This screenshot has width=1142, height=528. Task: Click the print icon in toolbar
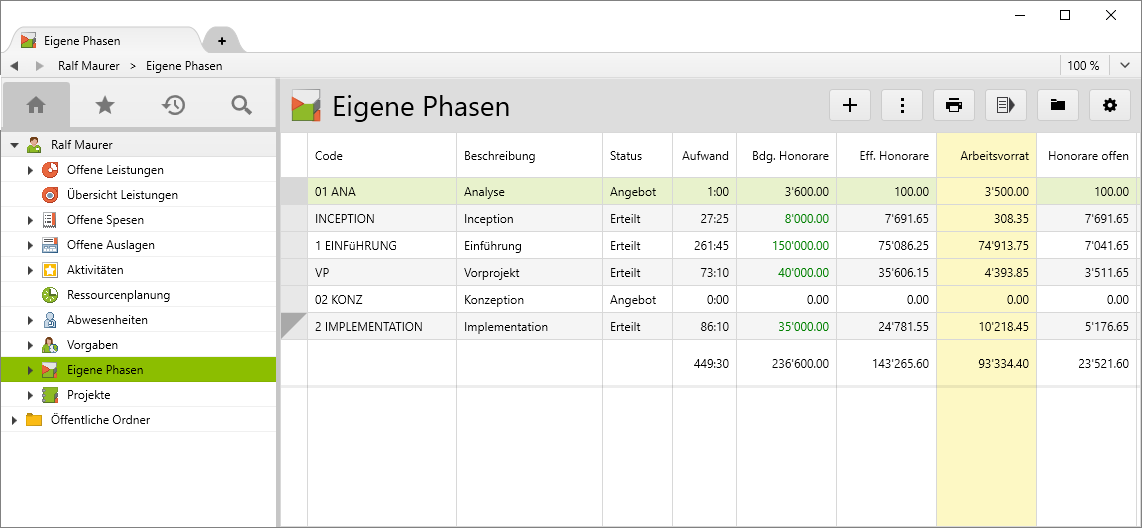[954, 105]
